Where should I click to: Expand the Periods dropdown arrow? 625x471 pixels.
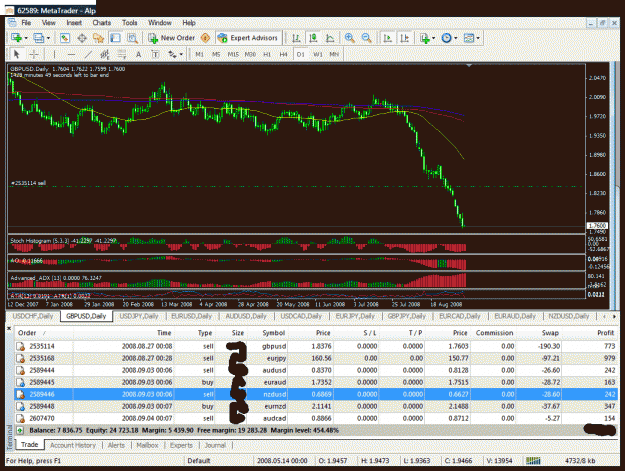[x=456, y=38]
